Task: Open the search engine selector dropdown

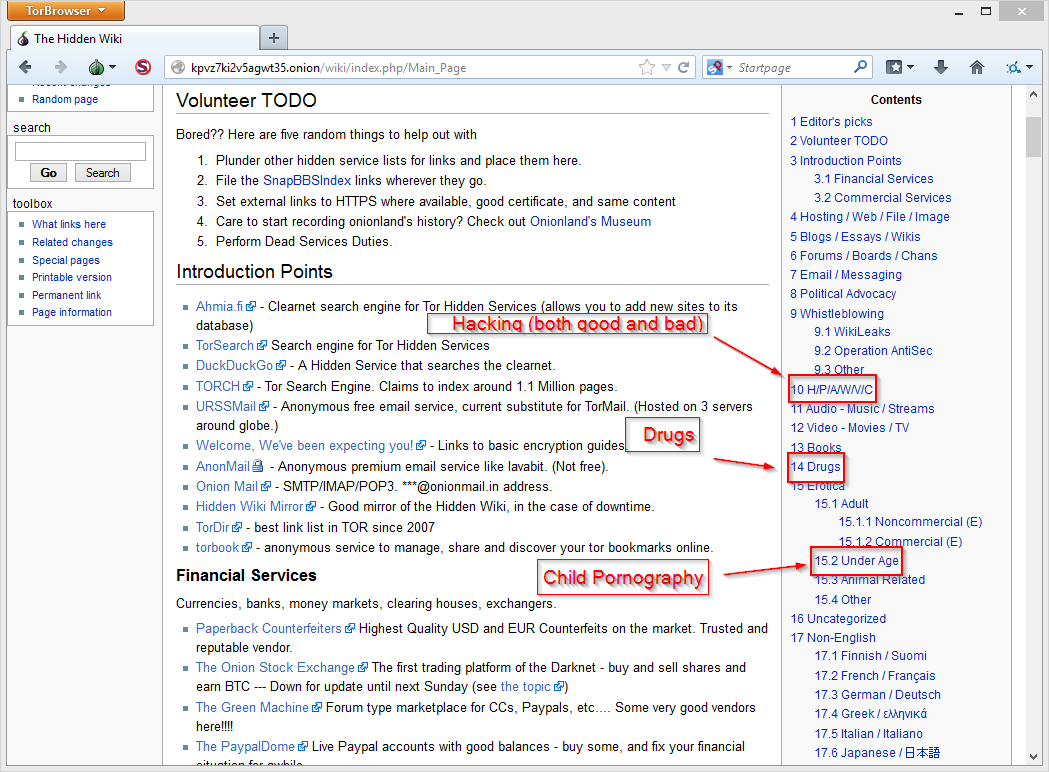Action: point(720,68)
